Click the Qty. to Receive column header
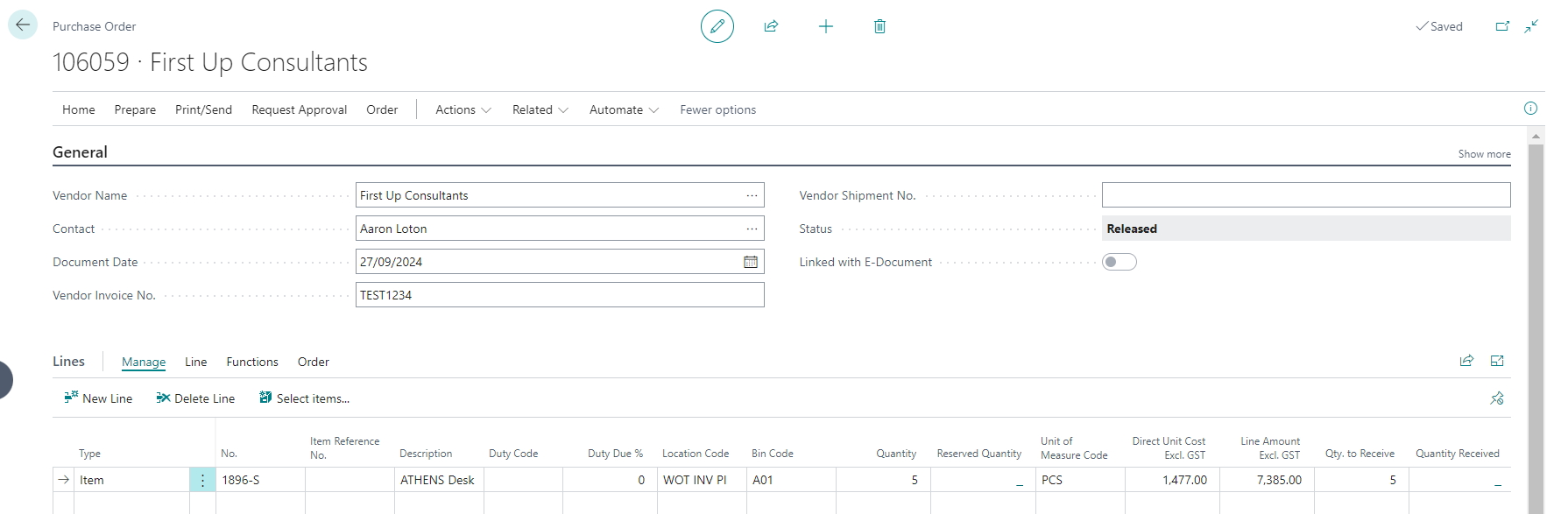This screenshot has width=1568, height=514. point(1360,454)
